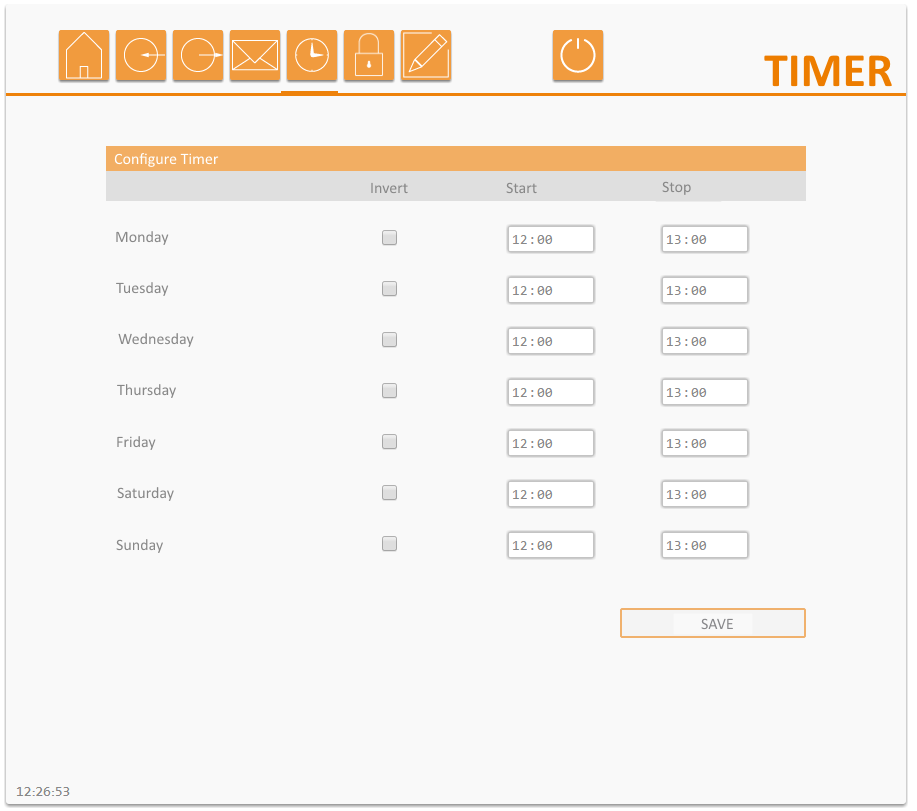The width and height of the screenshot is (917, 811).
Task: Tick Friday's Invert checkbox
Action: pyautogui.click(x=390, y=442)
